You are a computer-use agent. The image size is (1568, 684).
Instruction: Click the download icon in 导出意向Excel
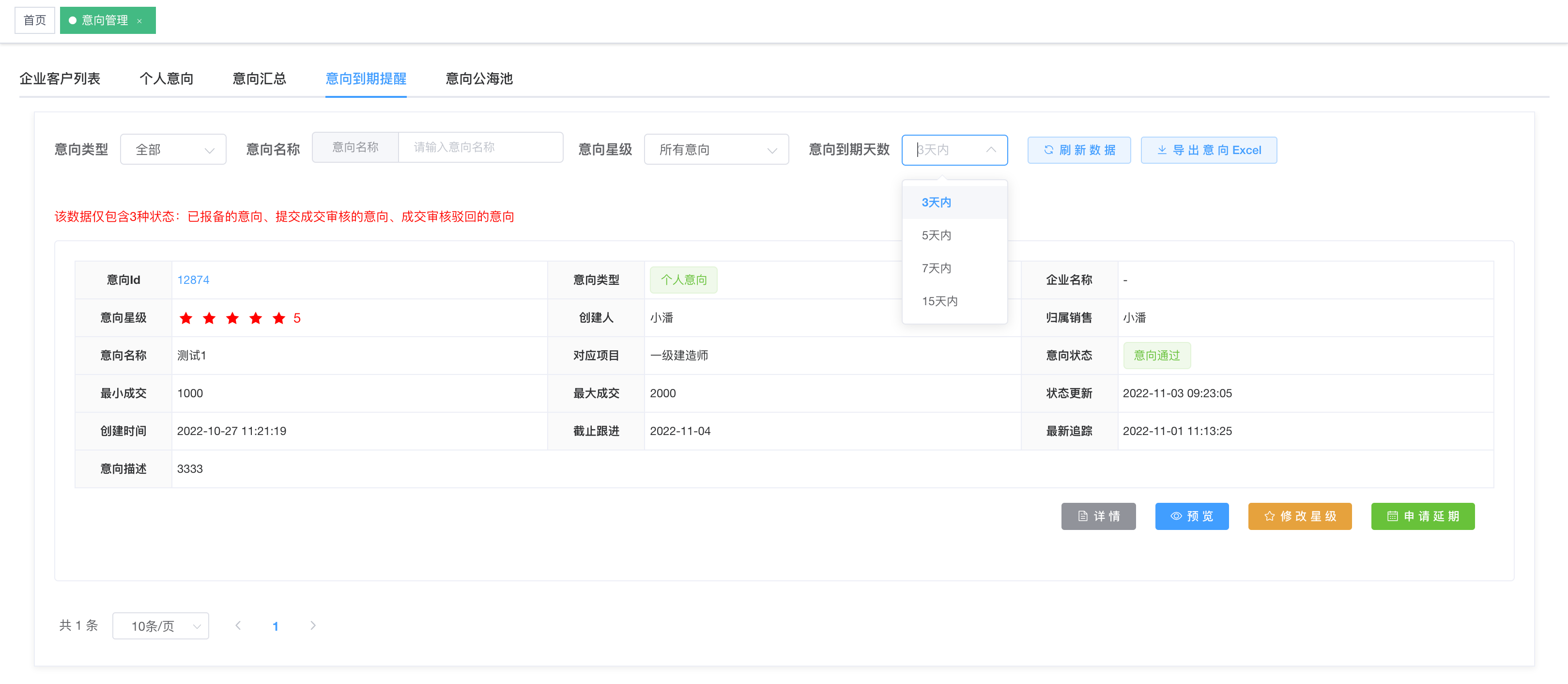1161,150
